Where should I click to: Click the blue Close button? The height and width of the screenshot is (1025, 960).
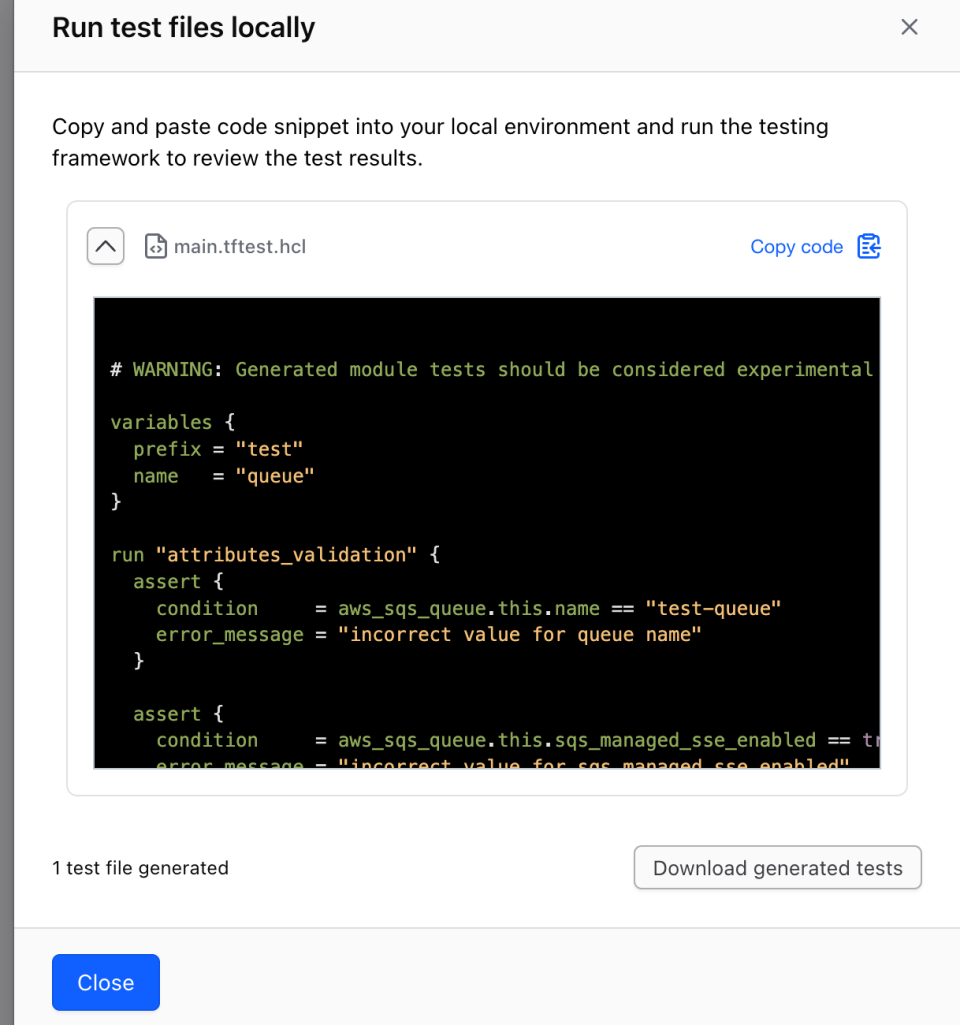click(105, 982)
